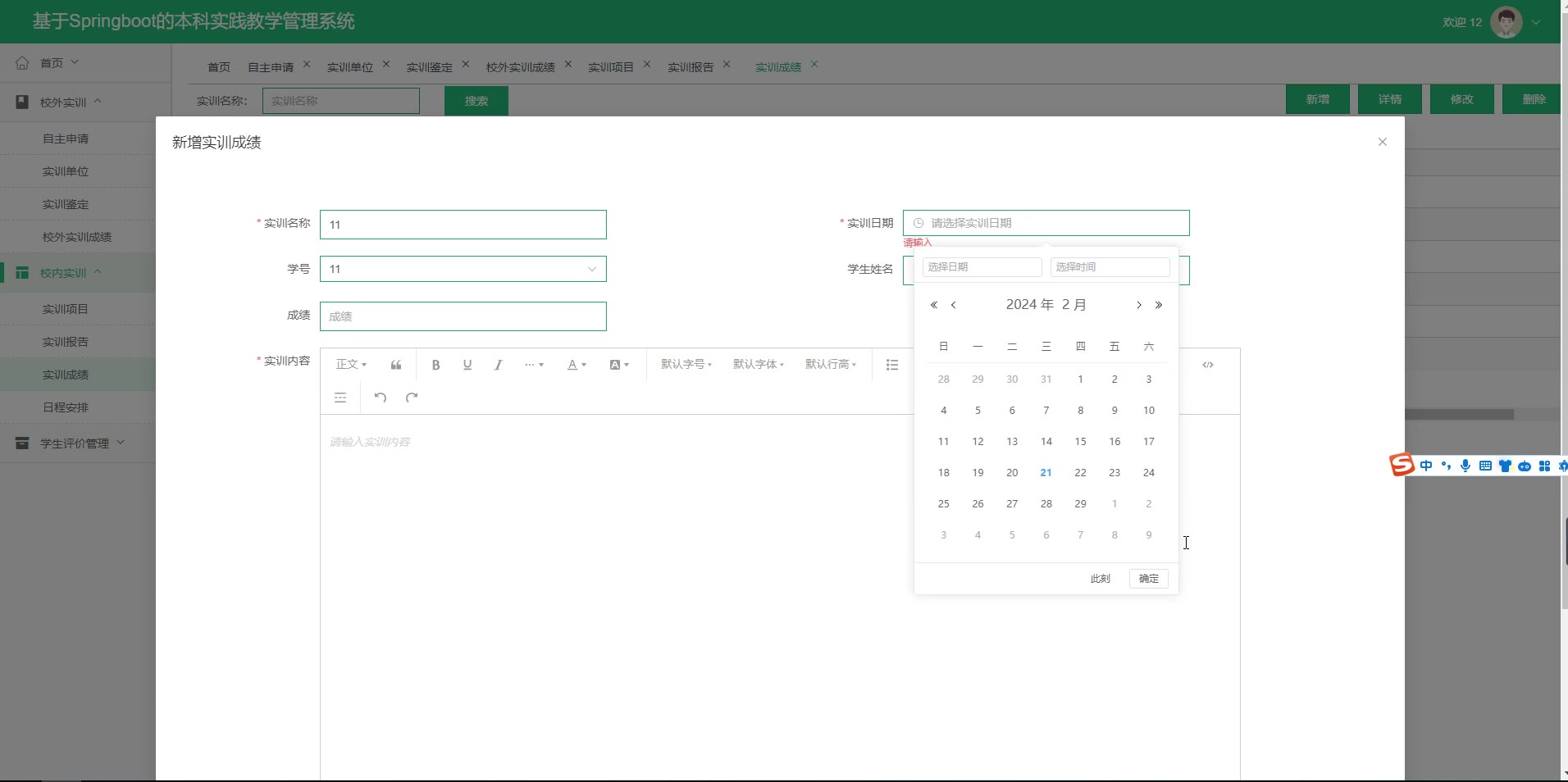The height and width of the screenshot is (782, 1568).
Task: Click the 成绩 score input field
Action: (463, 316)
